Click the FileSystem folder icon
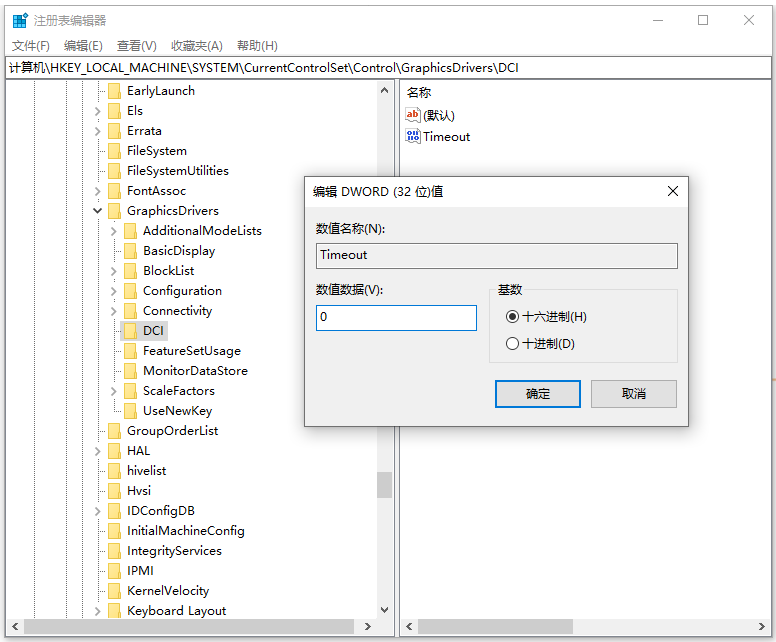This screenshot has width=776, height=642. pos(114,151)
